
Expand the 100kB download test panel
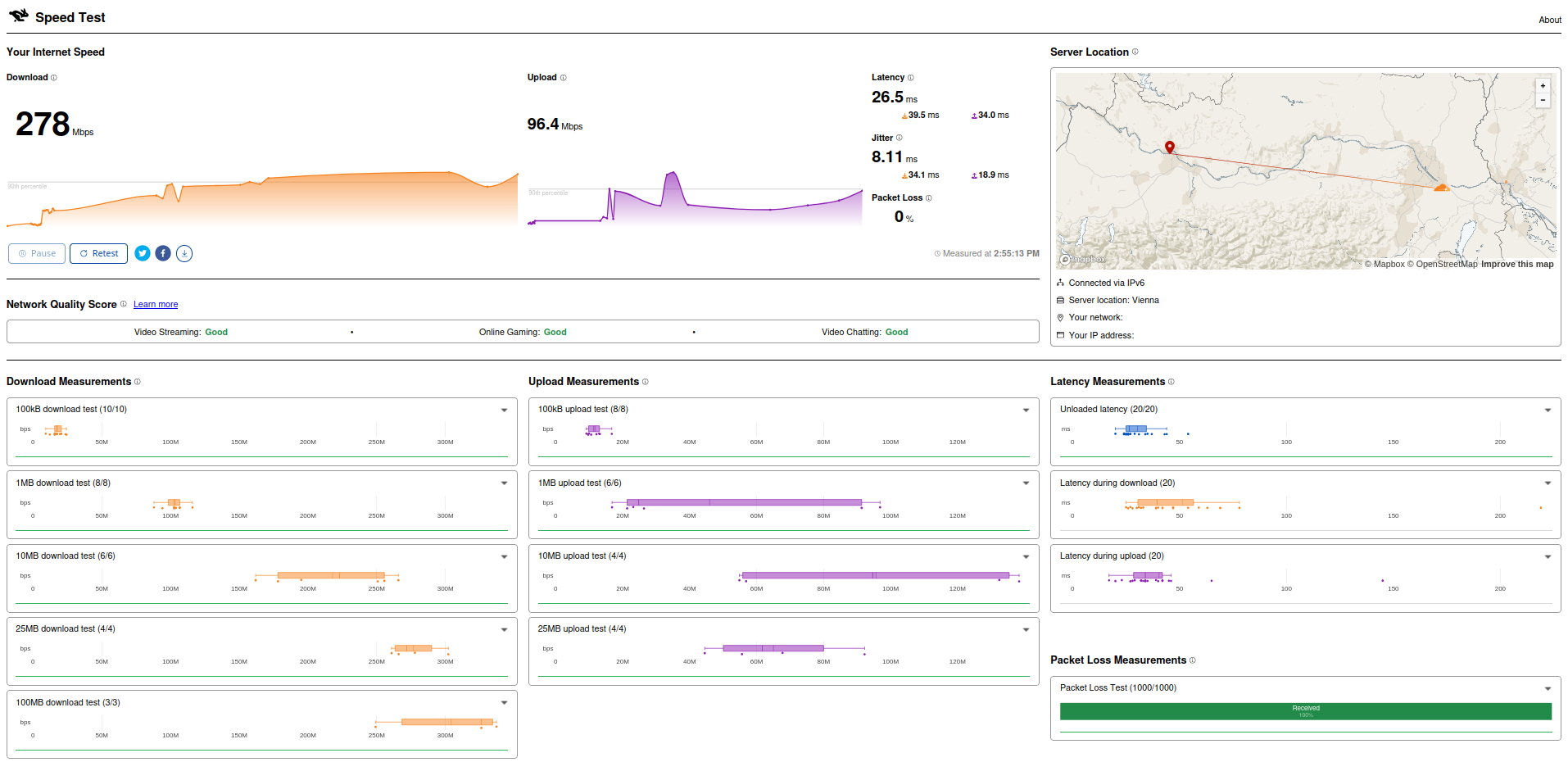point(504,410)
